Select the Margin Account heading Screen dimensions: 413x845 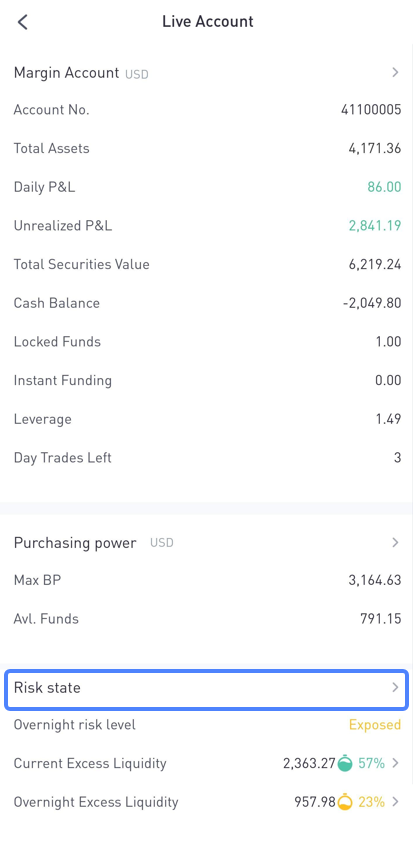point(66,73)
